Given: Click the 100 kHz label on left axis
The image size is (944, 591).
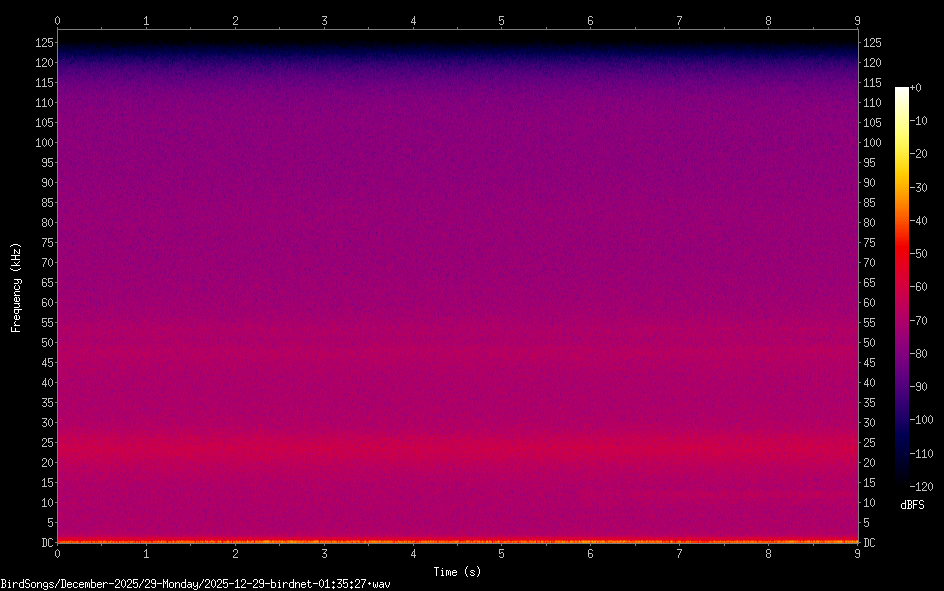Looking at the screenshot, I should tap(43, 143).
